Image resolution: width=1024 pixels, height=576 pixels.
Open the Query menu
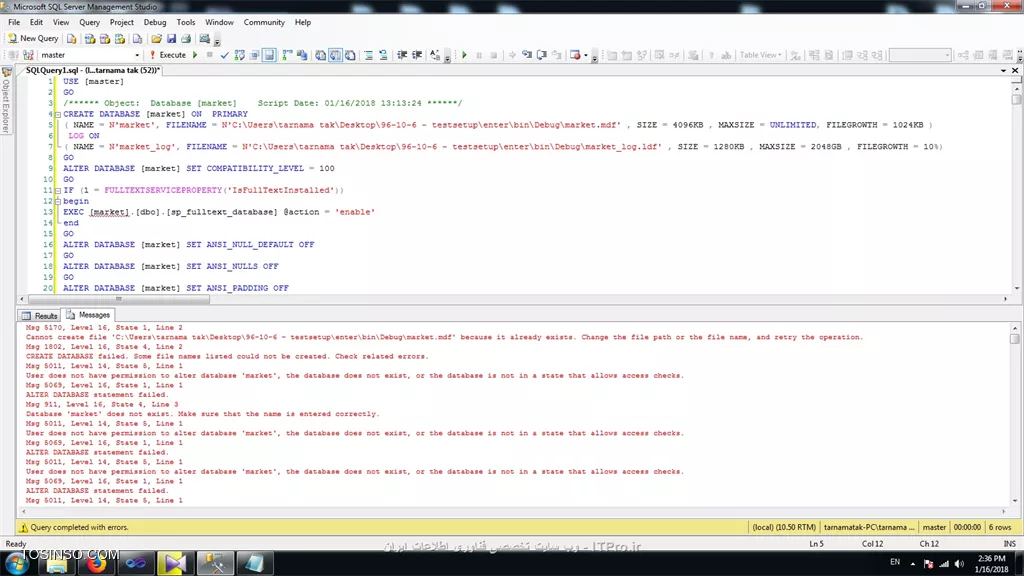pyautogui.click(x=89, y=22)
